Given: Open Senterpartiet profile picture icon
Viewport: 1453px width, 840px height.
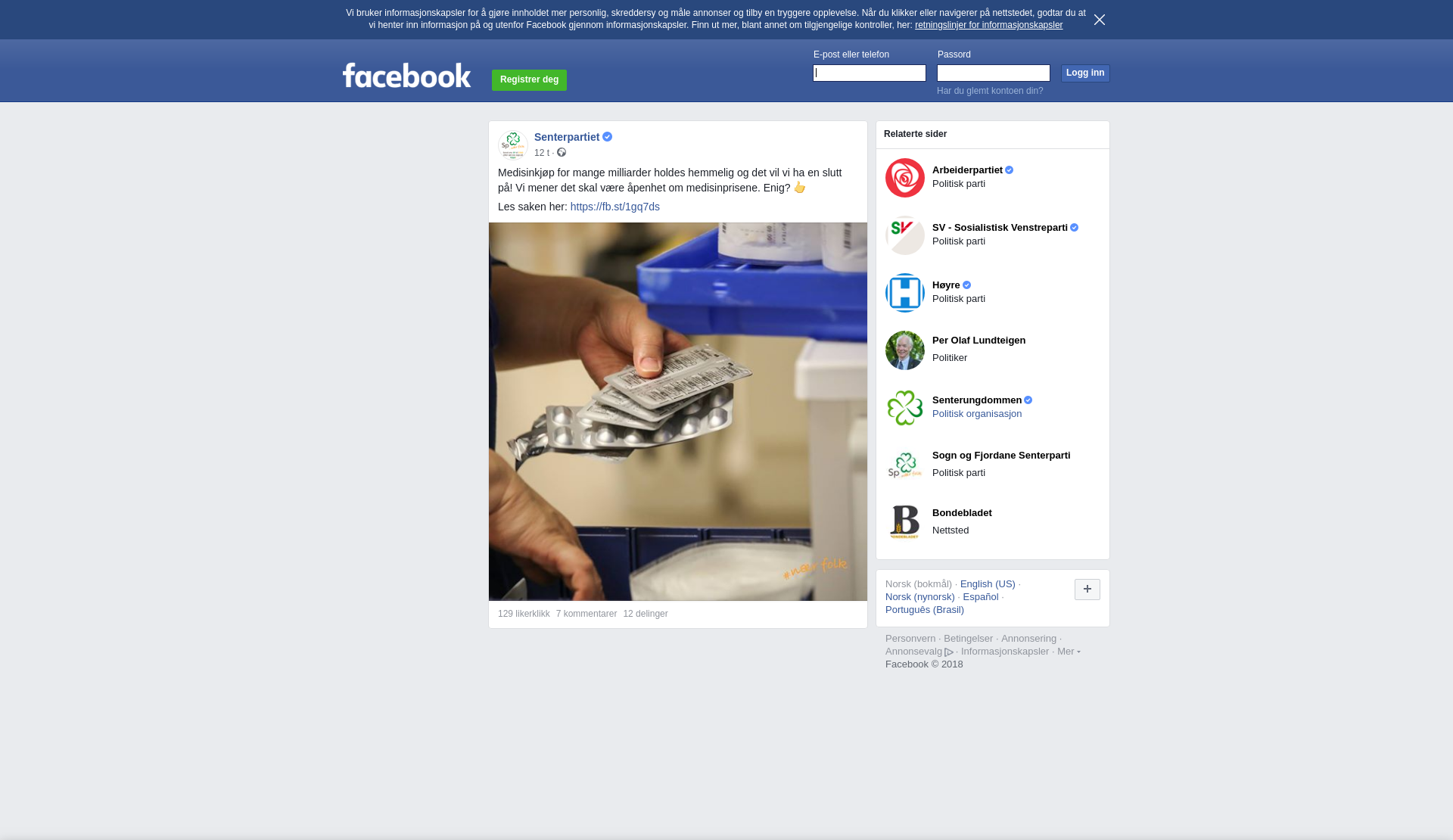Looking at the screenshot, I should point(513,145).
